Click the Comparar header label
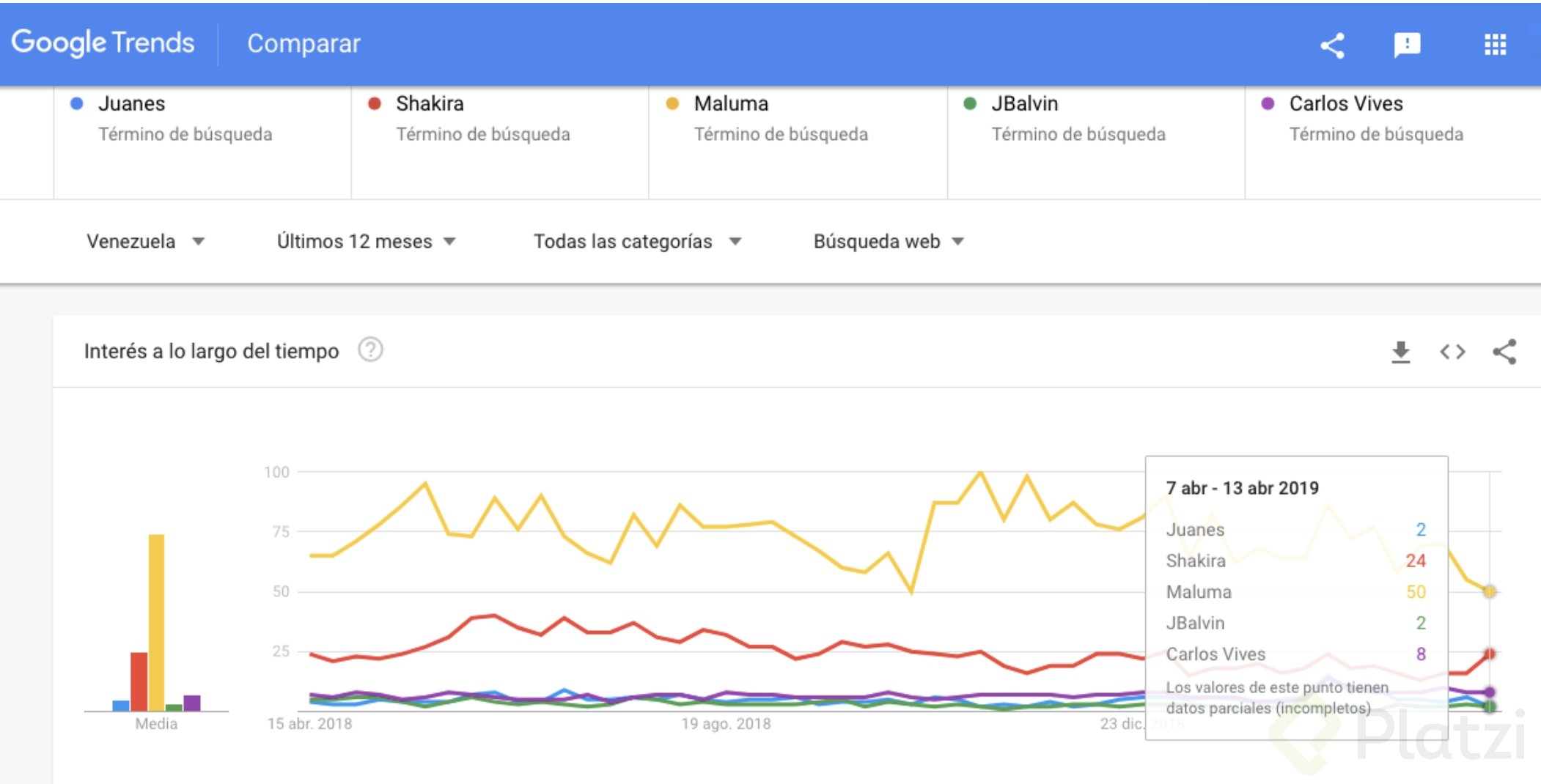Screen dimensions: 1541x784 coord(304,43)
